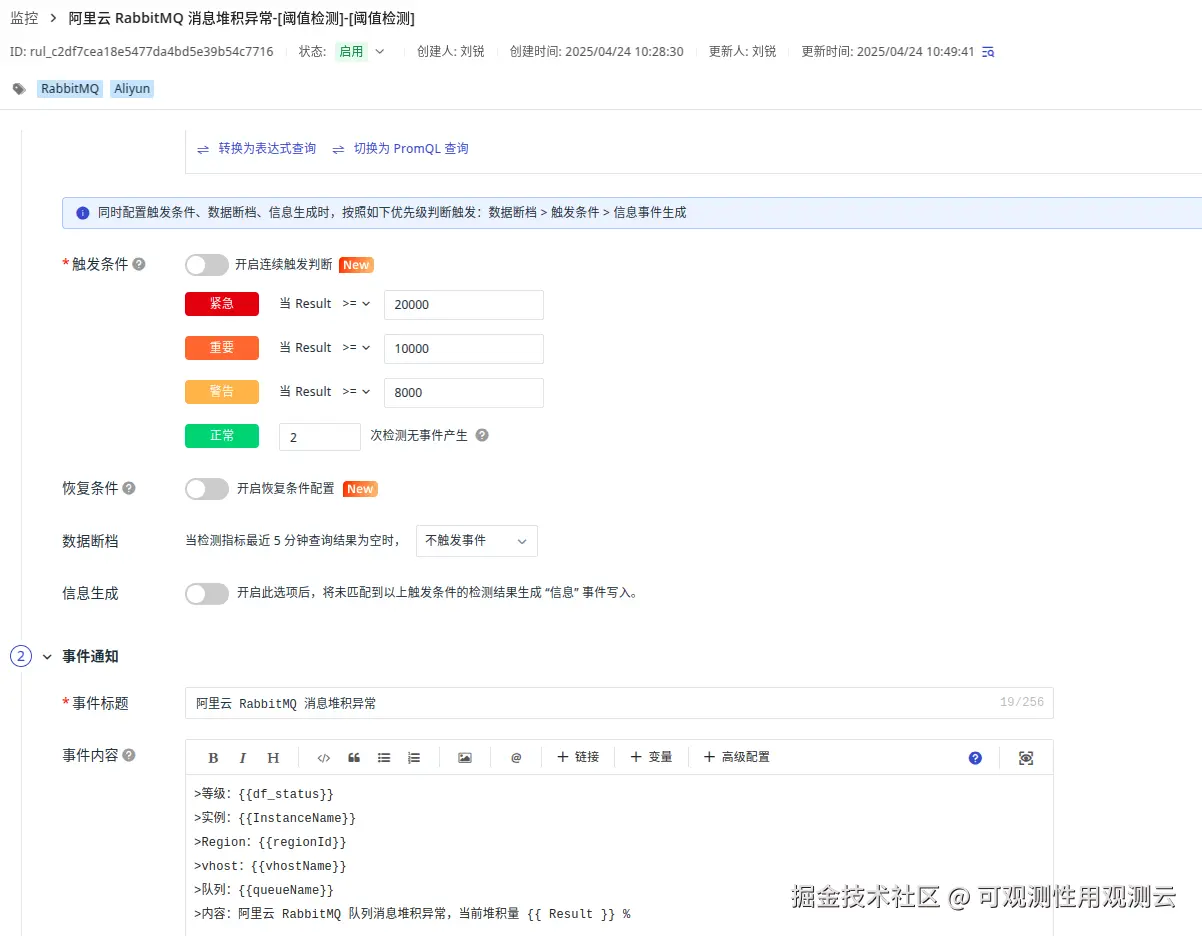The height and width of the screenshot is (936, 1202).
Task: Click the 紧急 threshold field 20000
Action: (x=464, y=304)
